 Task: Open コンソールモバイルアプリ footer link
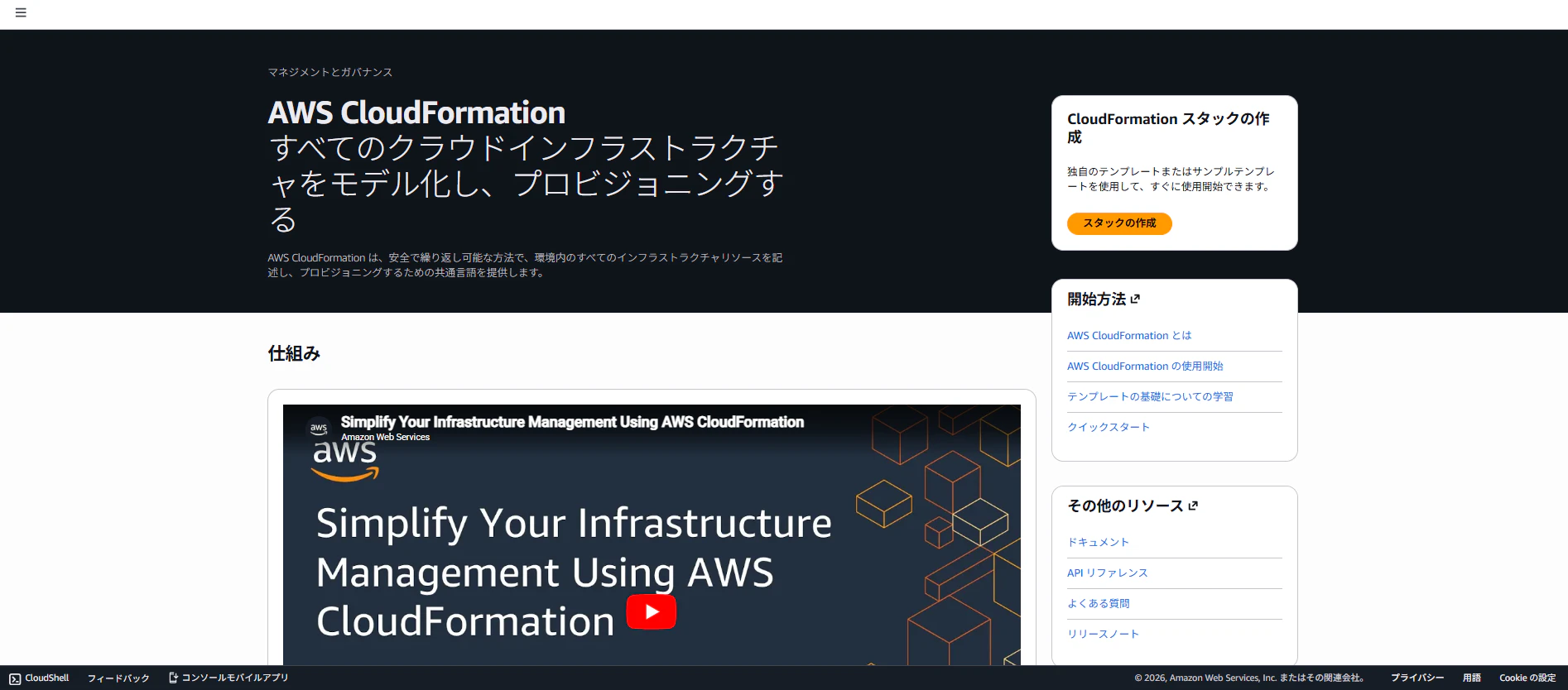(x=235, y=678)
